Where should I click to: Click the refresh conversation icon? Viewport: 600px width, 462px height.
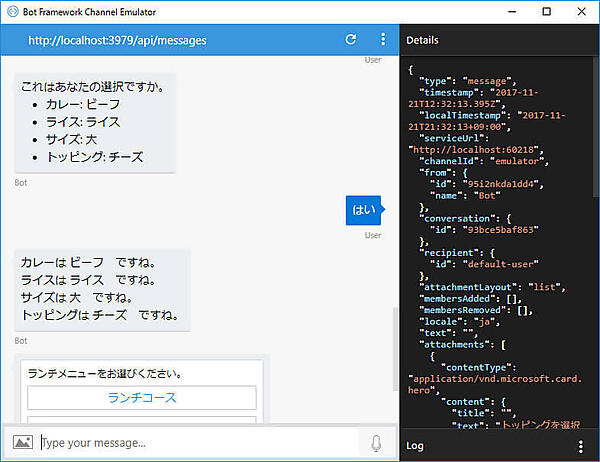(x=350, y=40)
